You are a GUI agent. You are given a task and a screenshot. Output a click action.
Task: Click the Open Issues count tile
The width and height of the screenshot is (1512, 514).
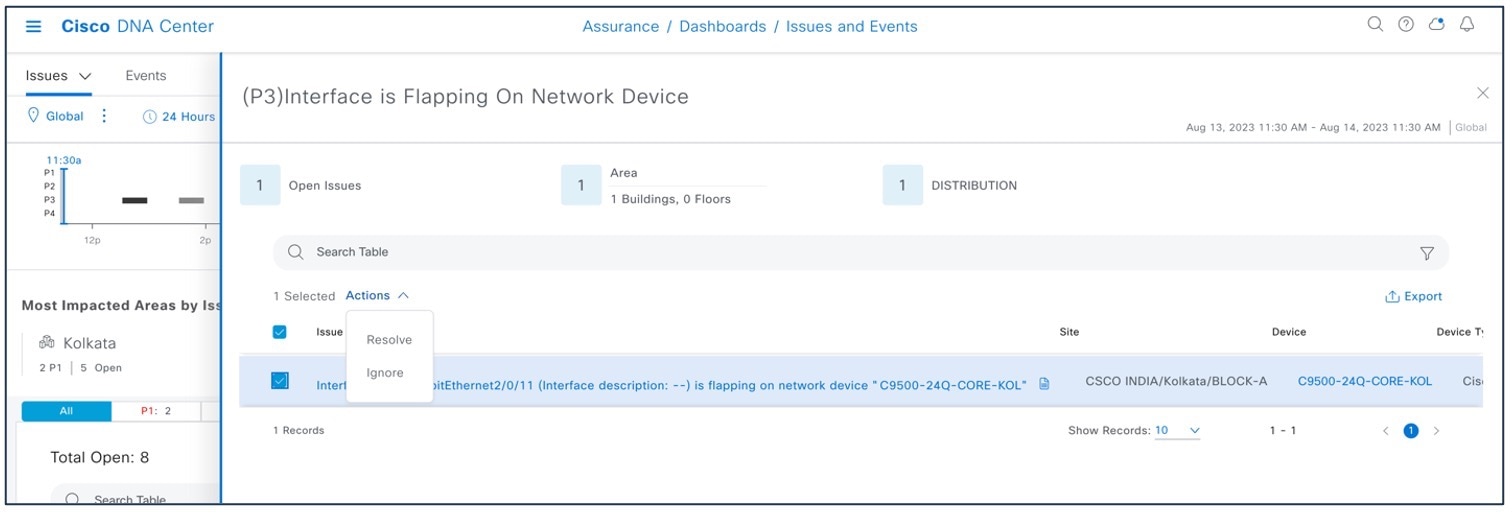(x=260, y=186)
